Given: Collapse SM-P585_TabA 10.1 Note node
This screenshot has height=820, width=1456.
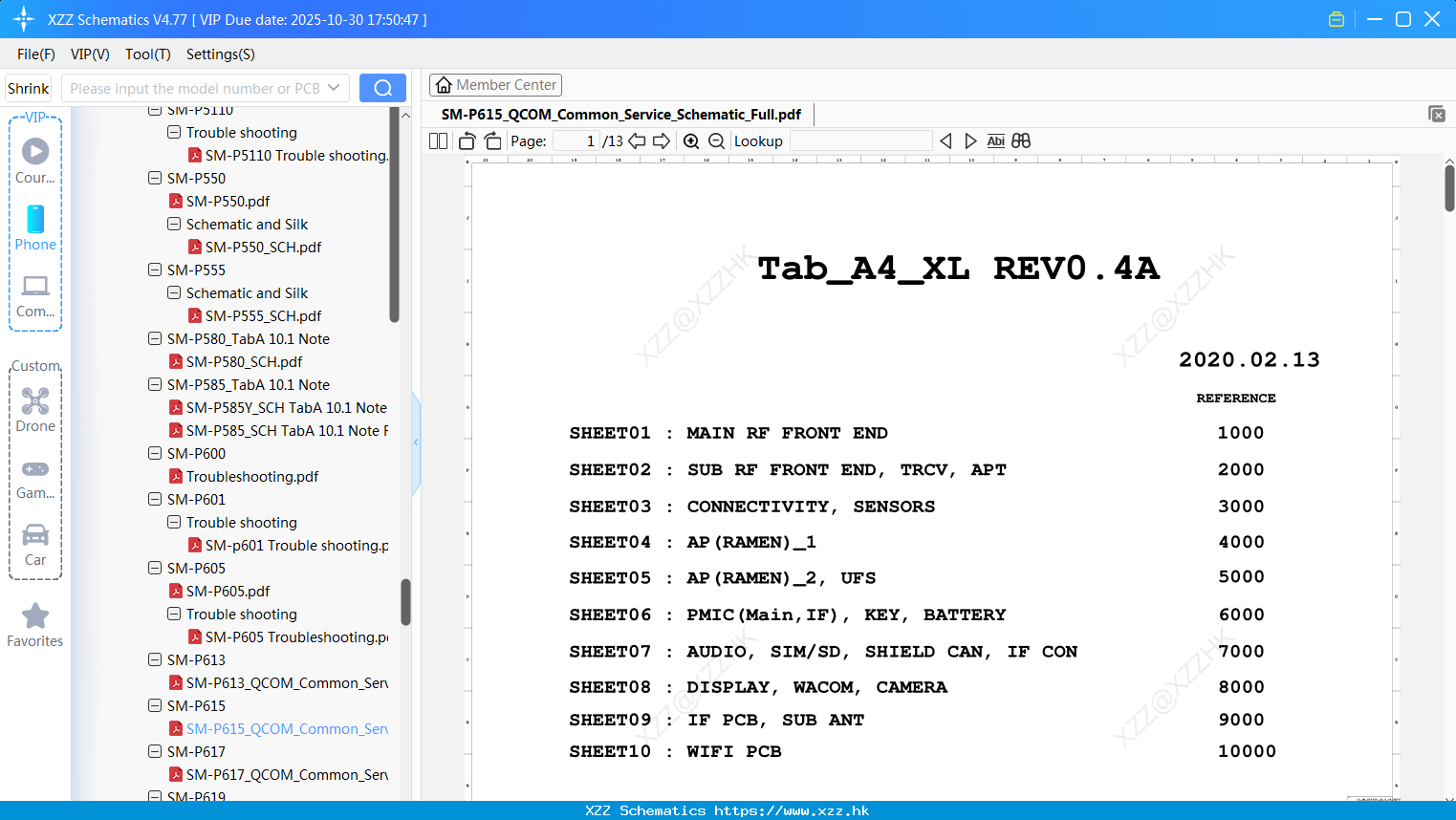Looking at the screenshot, I should coord(155,384).
